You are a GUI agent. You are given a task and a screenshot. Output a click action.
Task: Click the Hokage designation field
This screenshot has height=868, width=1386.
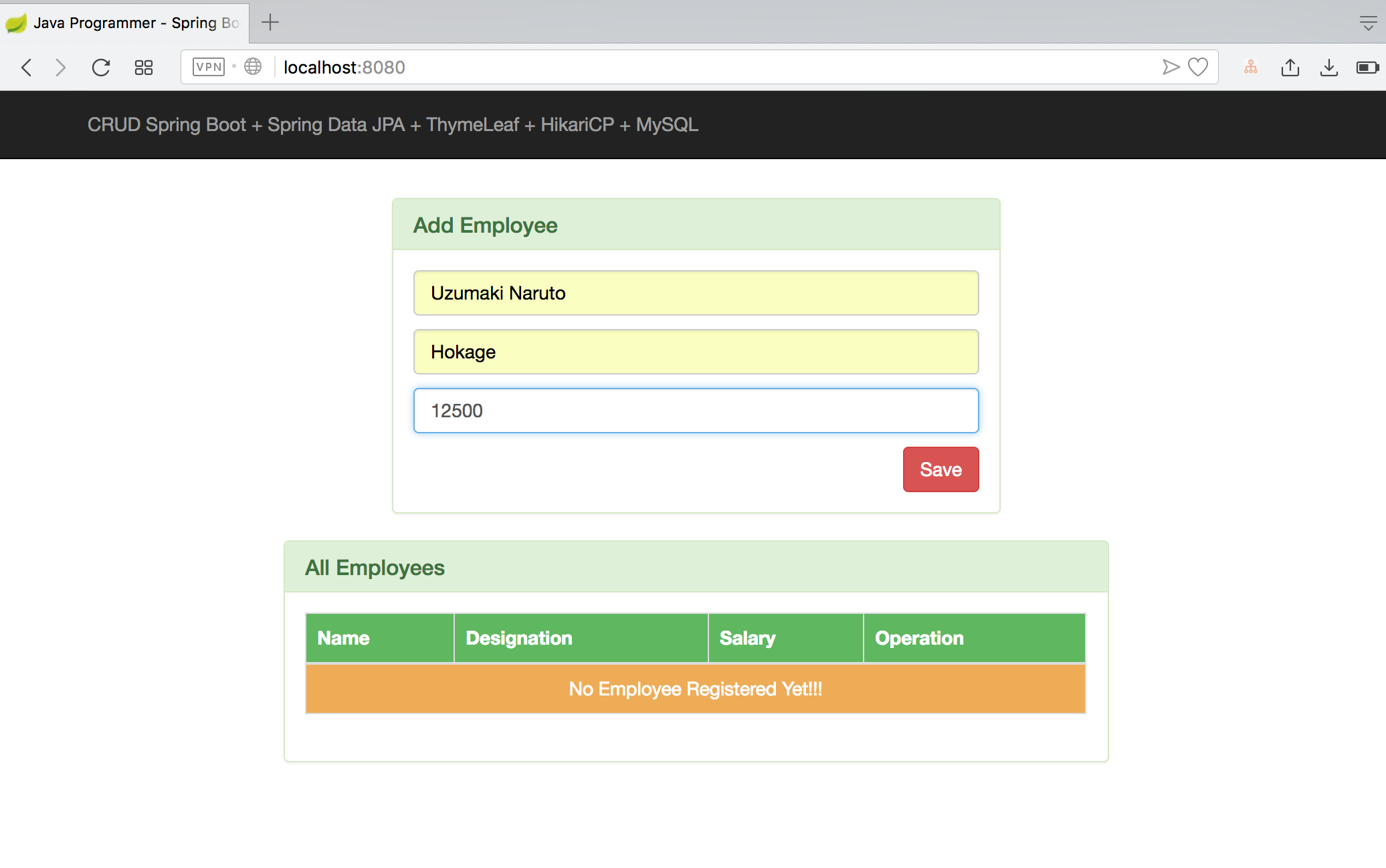[696, 352]
